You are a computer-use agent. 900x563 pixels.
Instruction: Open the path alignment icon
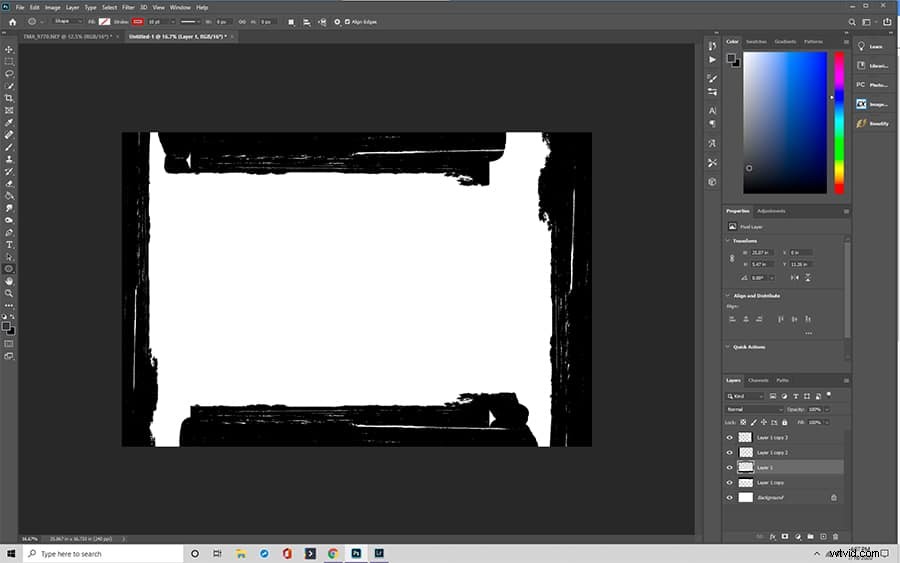(307, 22)
